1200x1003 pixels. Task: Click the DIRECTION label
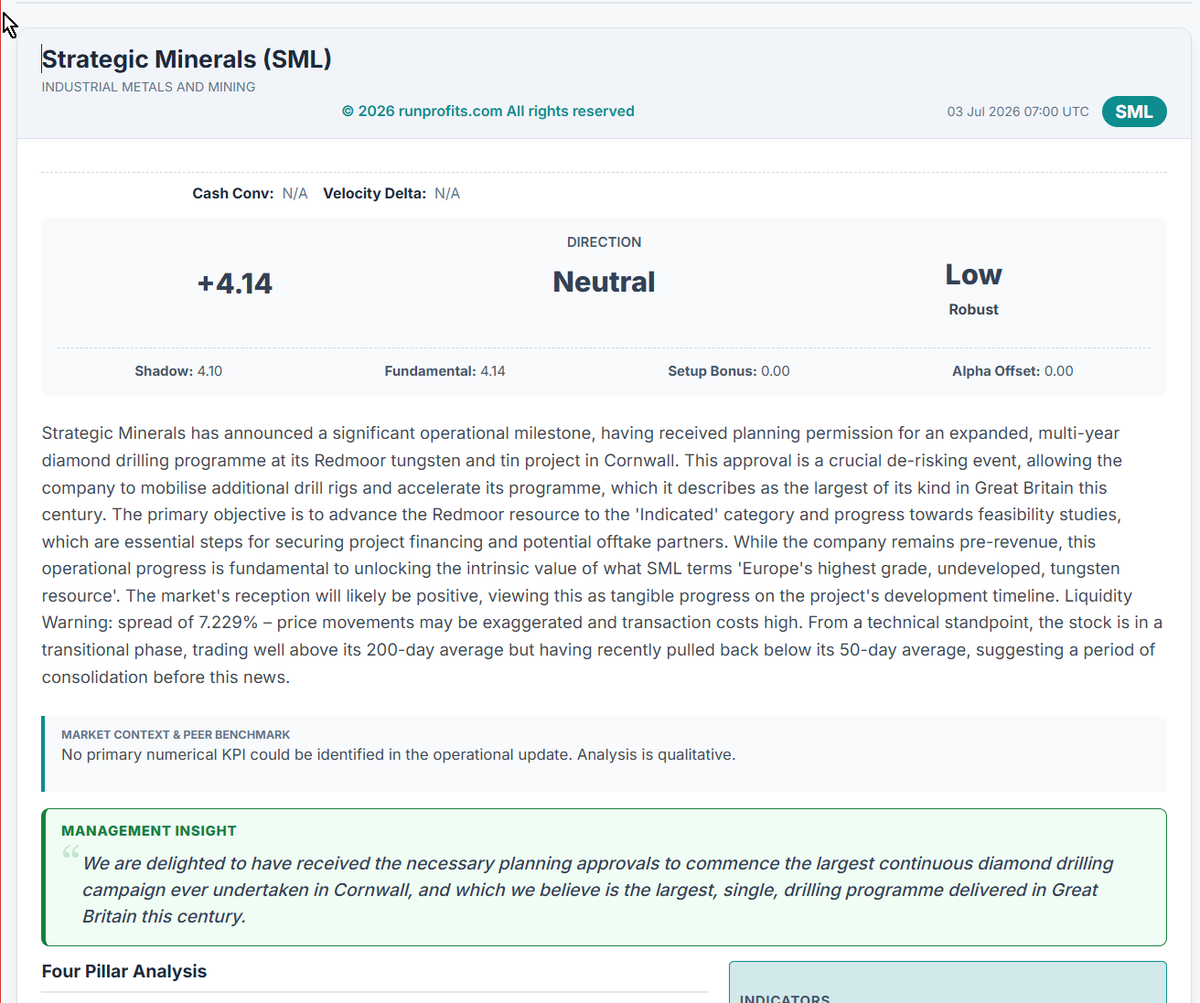(604, 242)
